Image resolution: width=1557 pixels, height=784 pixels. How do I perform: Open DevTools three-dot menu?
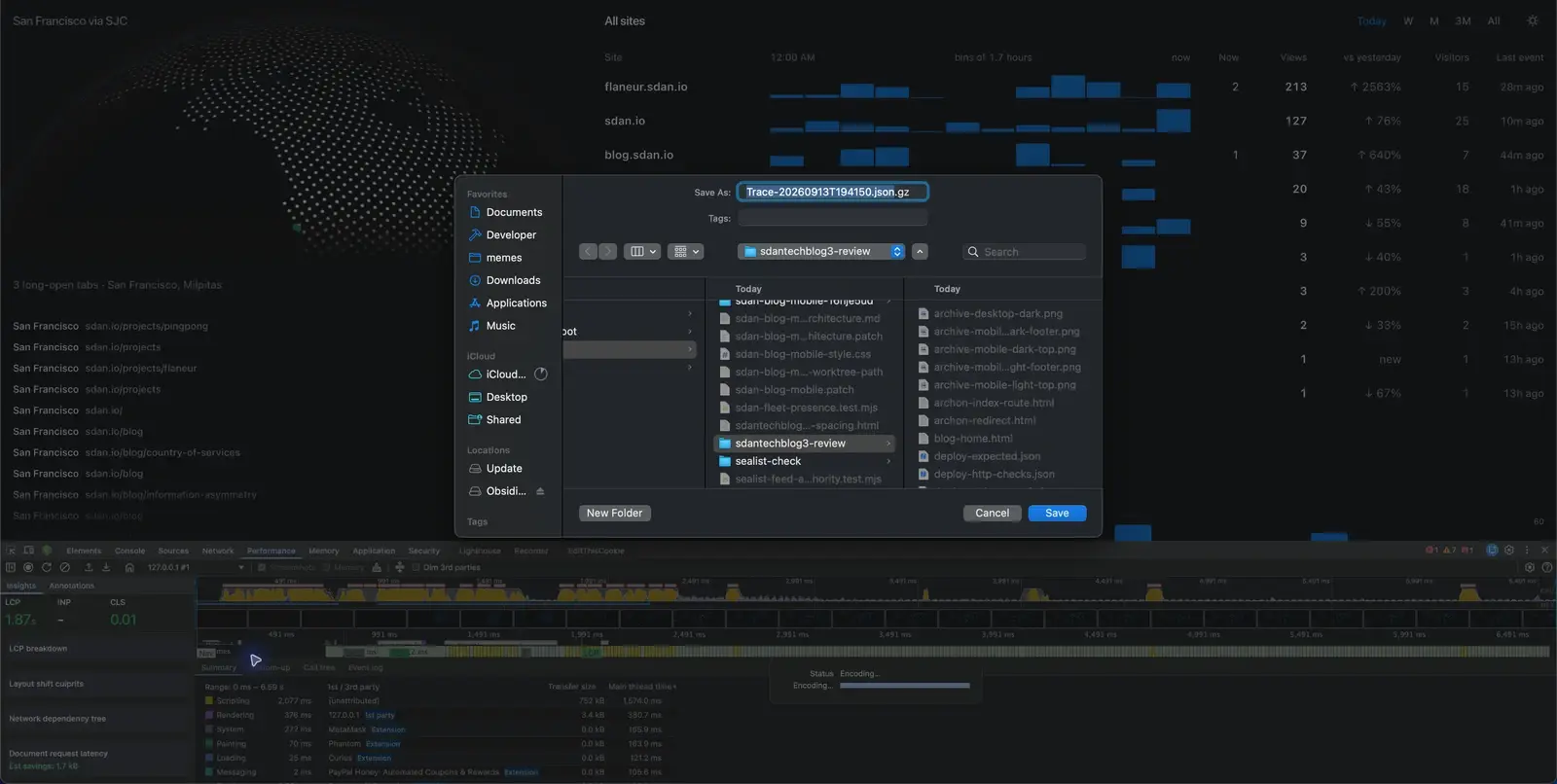tap(1527, 550)
